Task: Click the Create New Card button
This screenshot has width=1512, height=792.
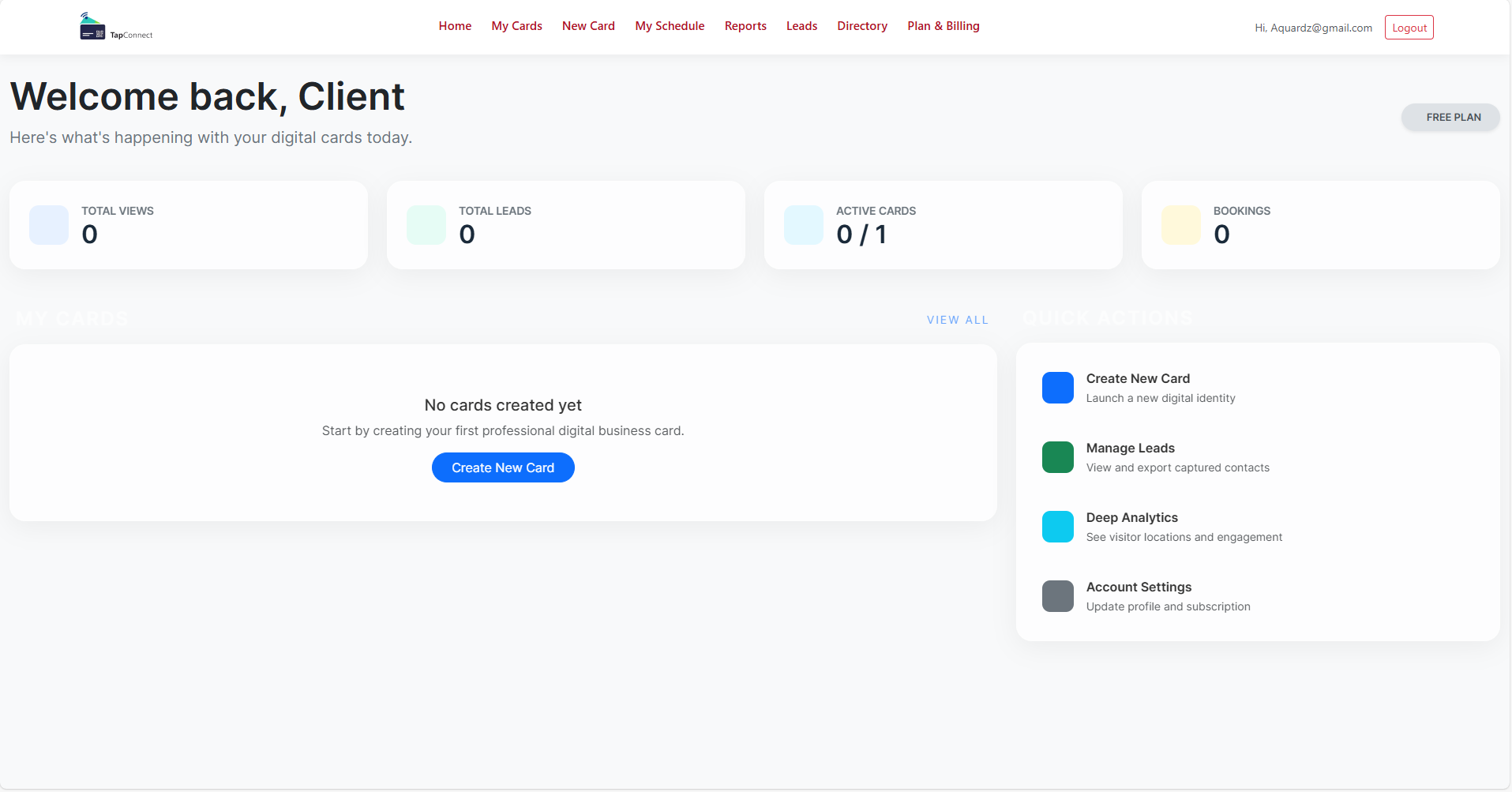Action: tap(502, 467)
